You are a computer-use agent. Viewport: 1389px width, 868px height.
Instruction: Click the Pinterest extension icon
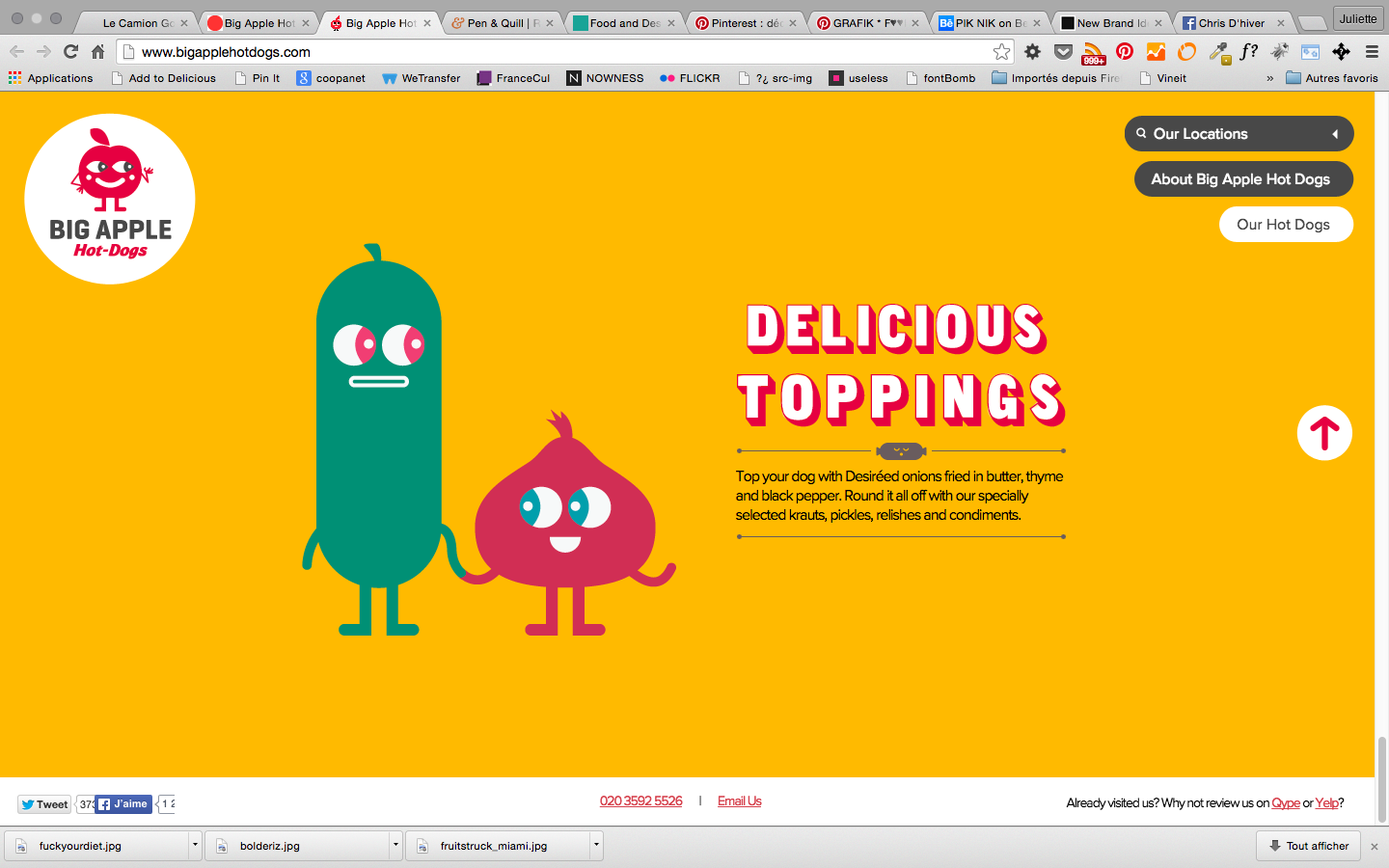[x=1125, y=52]
